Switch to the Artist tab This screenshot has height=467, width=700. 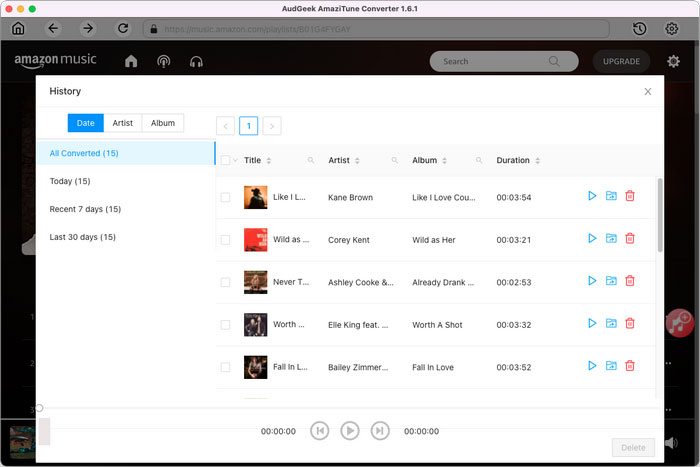point(123,123)
